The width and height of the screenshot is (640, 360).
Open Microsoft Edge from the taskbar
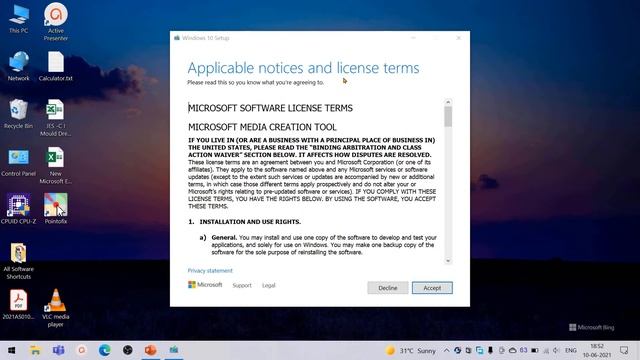tap(104, 350)
